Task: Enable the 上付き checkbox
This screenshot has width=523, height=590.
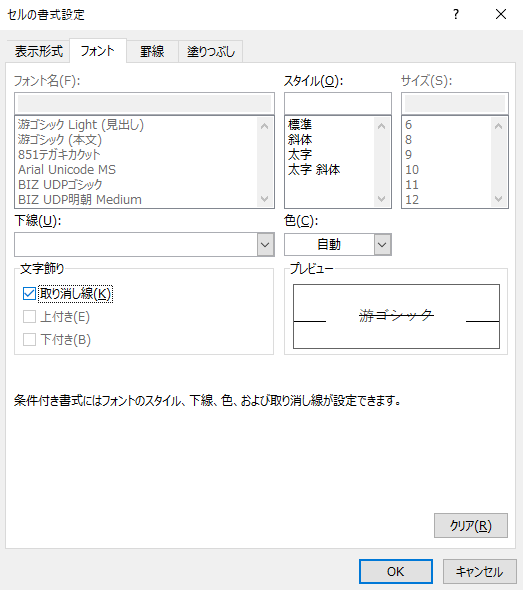Action: point(29,316)
